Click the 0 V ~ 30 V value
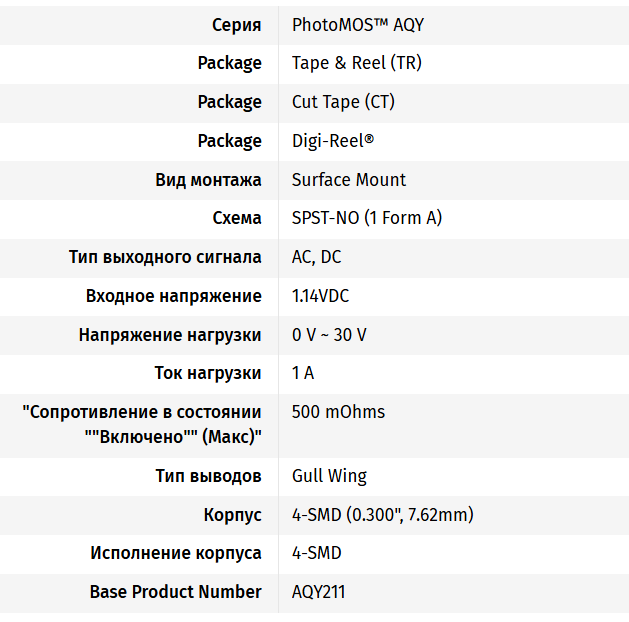629x622 pixels. pos(329,335)
